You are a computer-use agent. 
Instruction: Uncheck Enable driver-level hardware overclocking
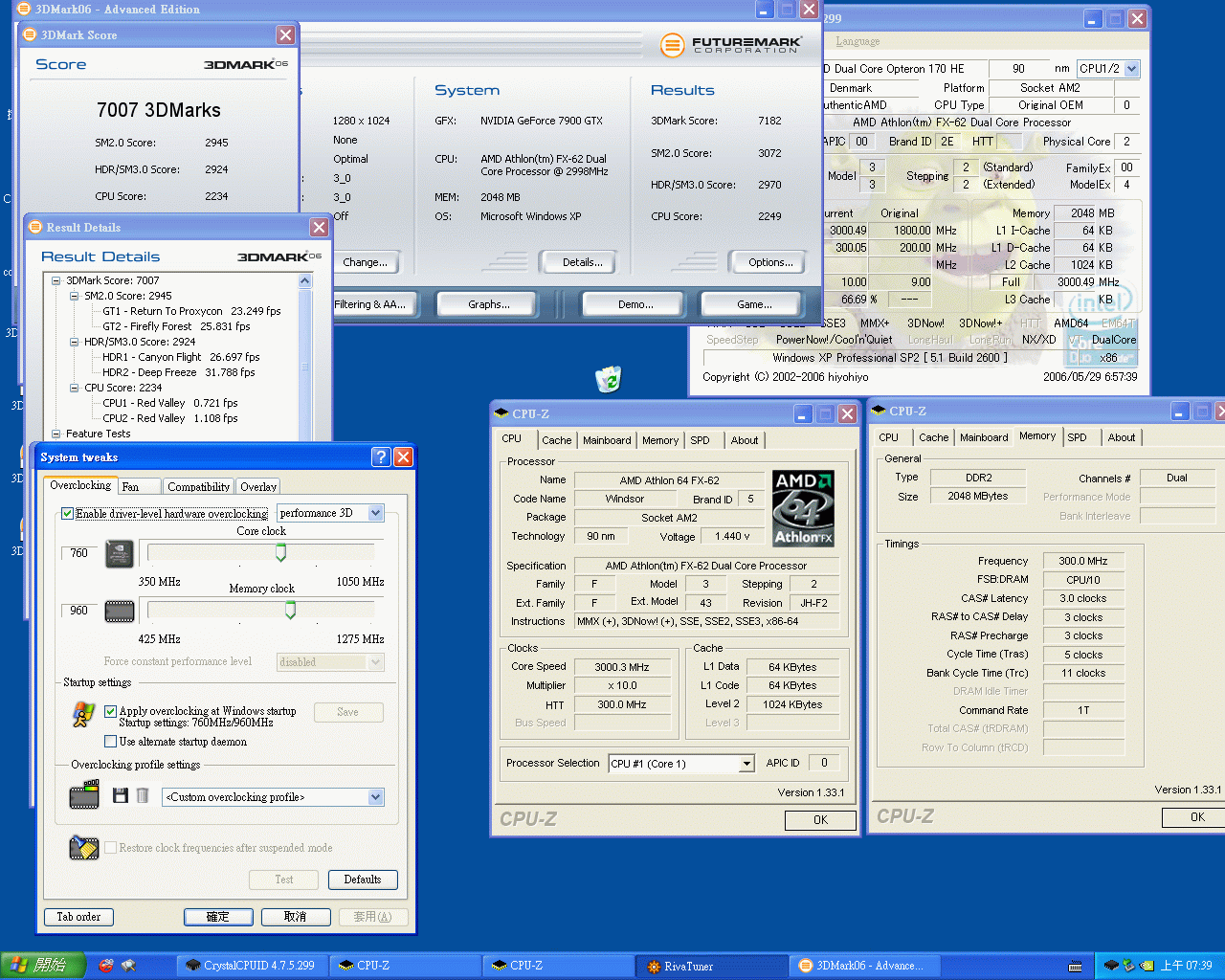point(68,514)
